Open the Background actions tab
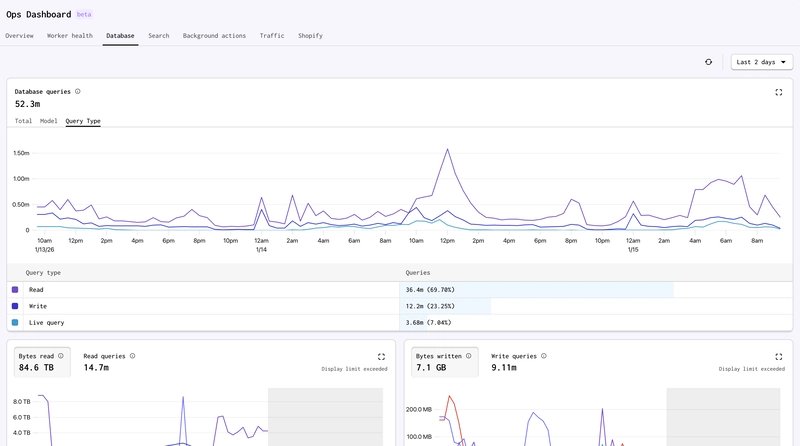This screenshot has height=446, width=800. tap(214, 36)
